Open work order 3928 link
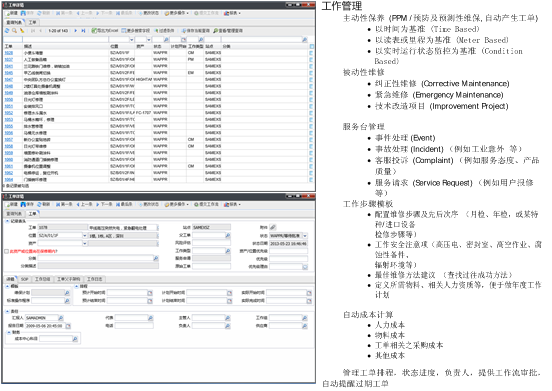552x391 pixels. click(x=8, y=53)
